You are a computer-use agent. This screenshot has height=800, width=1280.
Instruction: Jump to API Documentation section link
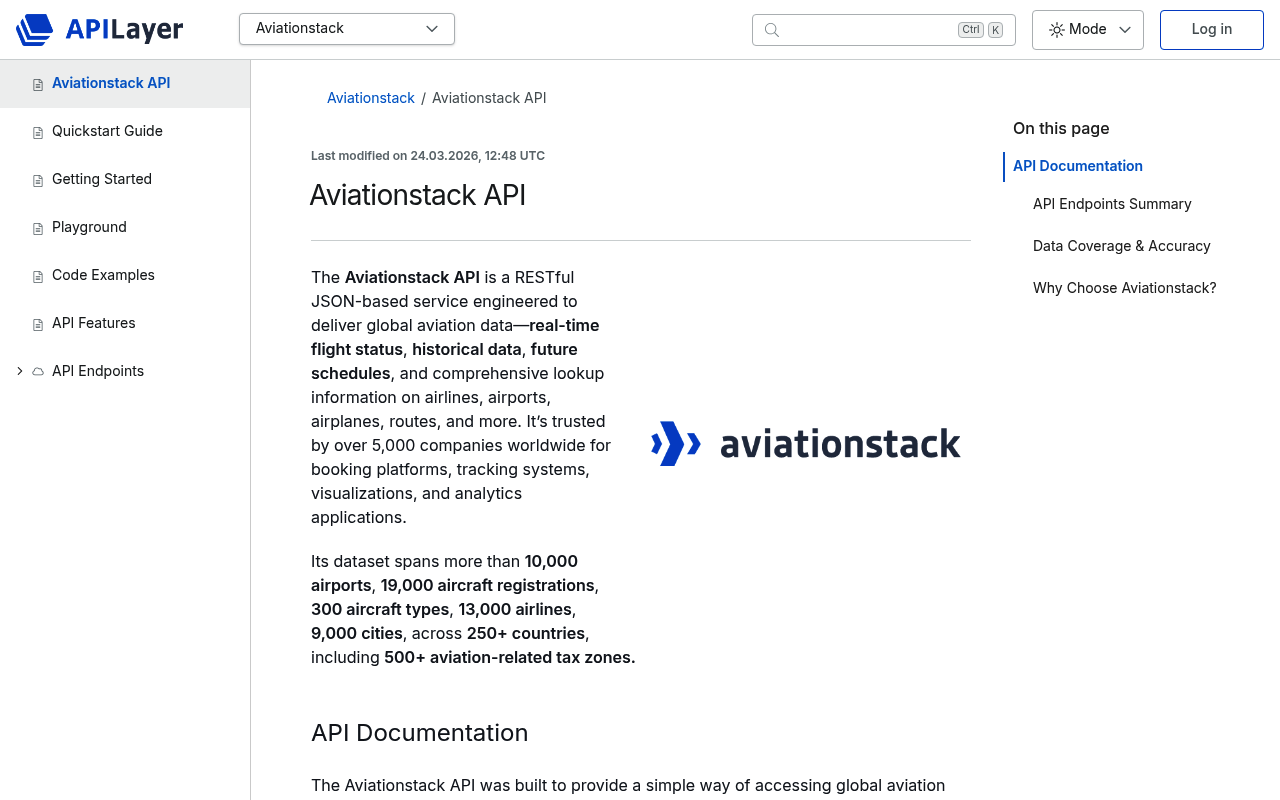(x=1078, y=166)
